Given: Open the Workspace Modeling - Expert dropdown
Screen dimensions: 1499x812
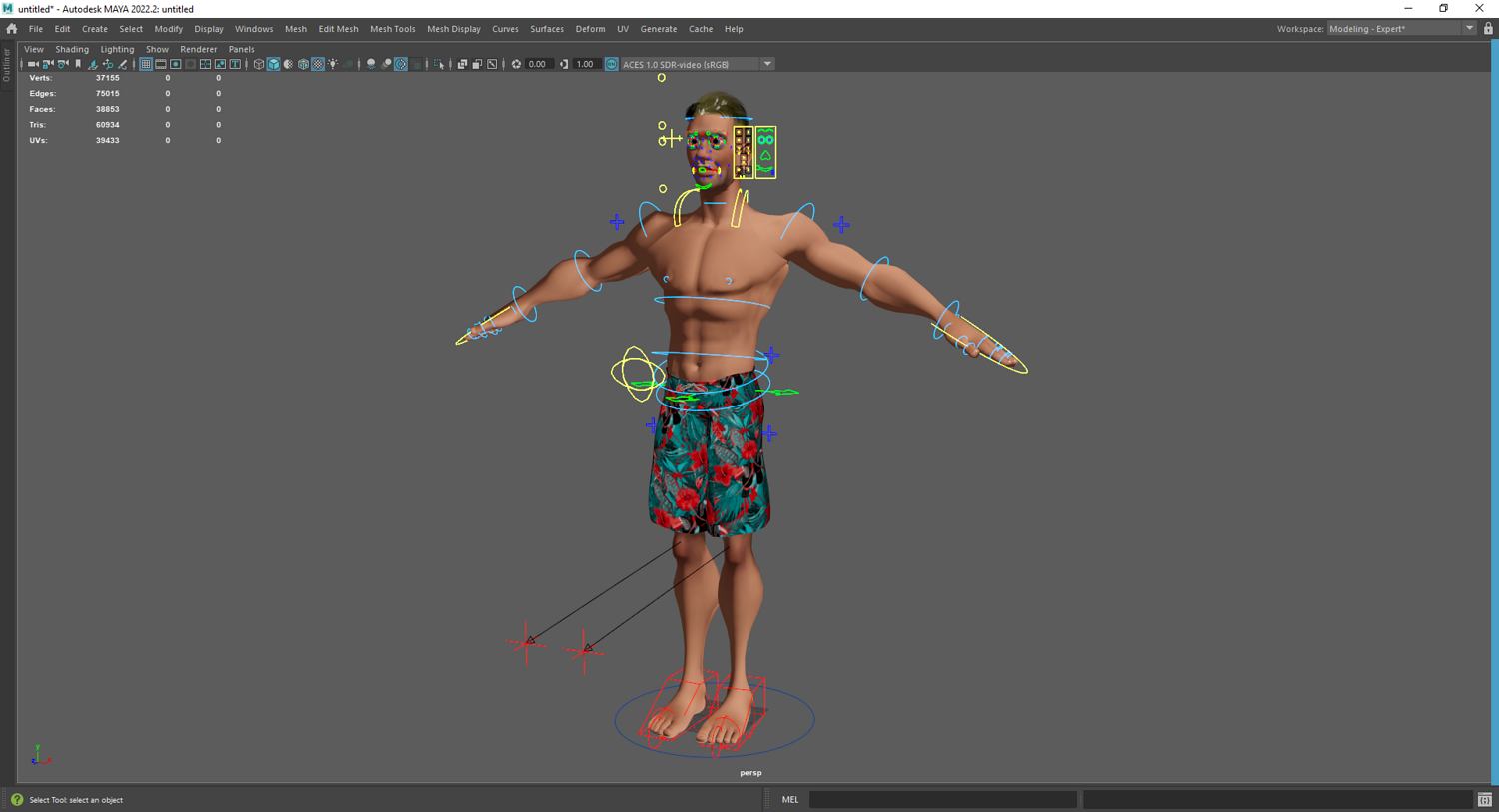Looking at the screenshot, I should point(1402,29).
